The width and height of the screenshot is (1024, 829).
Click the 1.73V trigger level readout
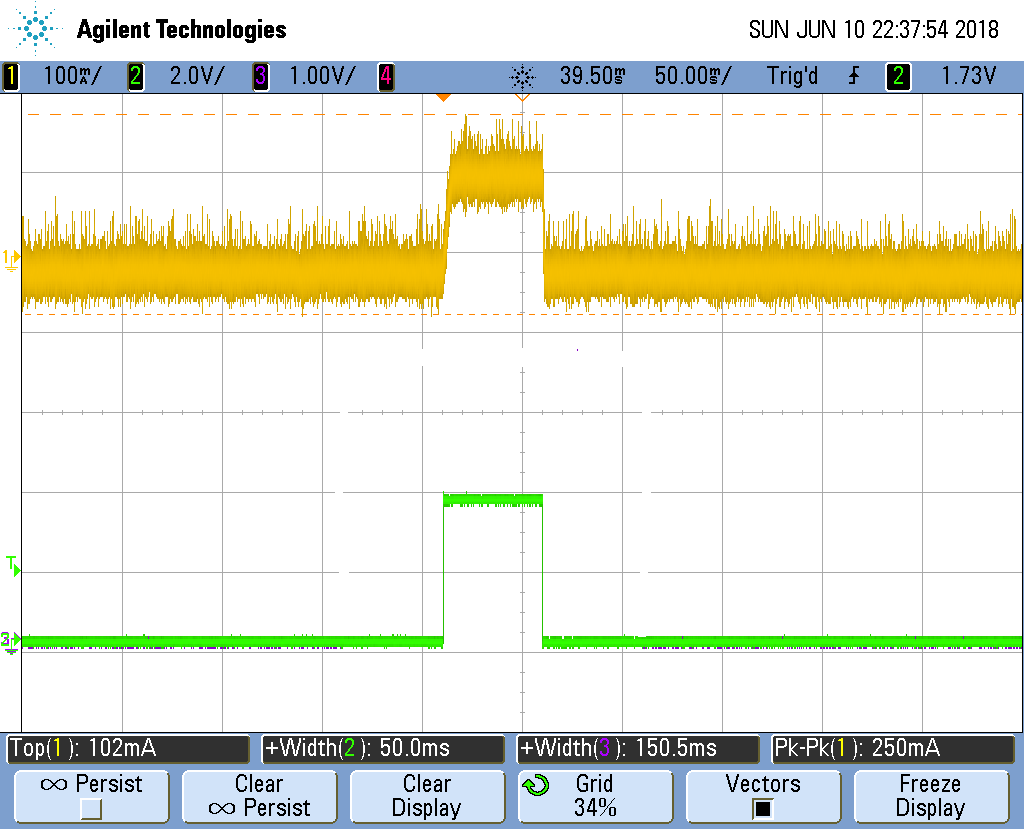[968, 76]
